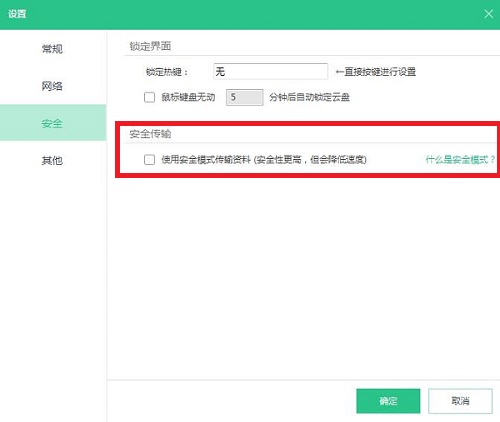500x422 pixels.
Task: Click the minutes field showing 5
Action: pyautogui.click(x=244, y=97)
